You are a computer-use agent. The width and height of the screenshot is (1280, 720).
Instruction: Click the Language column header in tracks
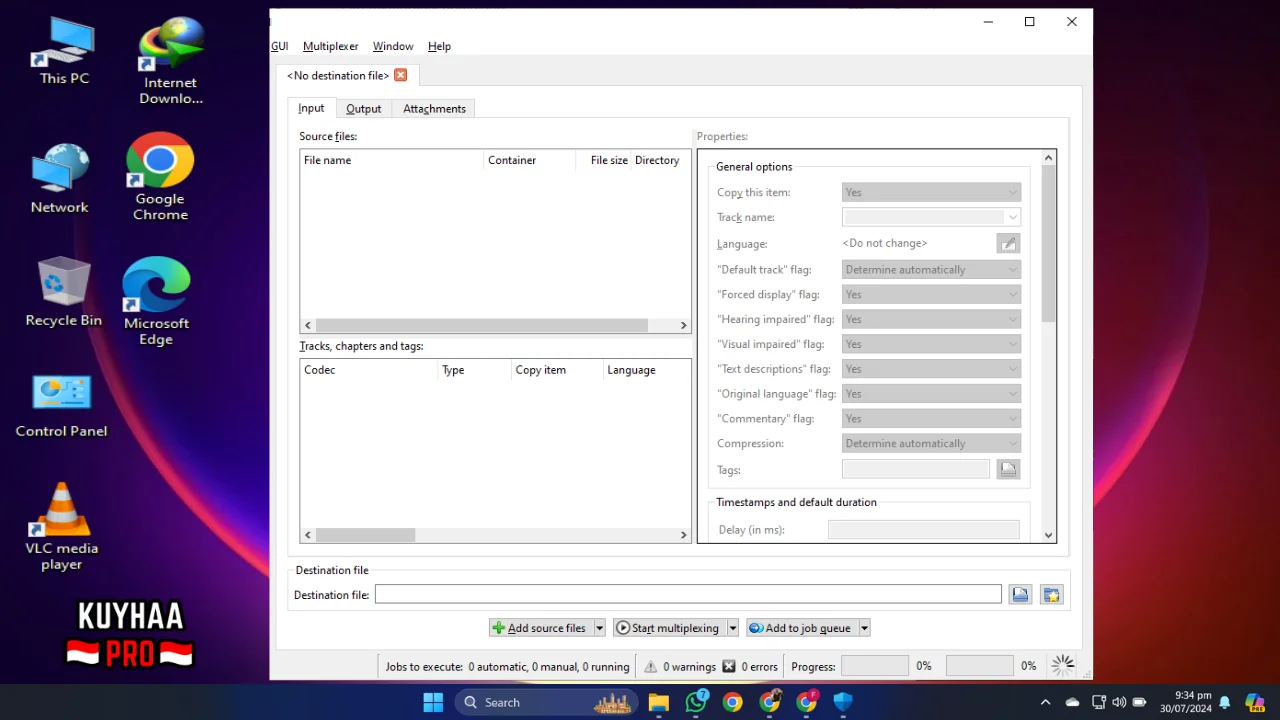(647, 370)
